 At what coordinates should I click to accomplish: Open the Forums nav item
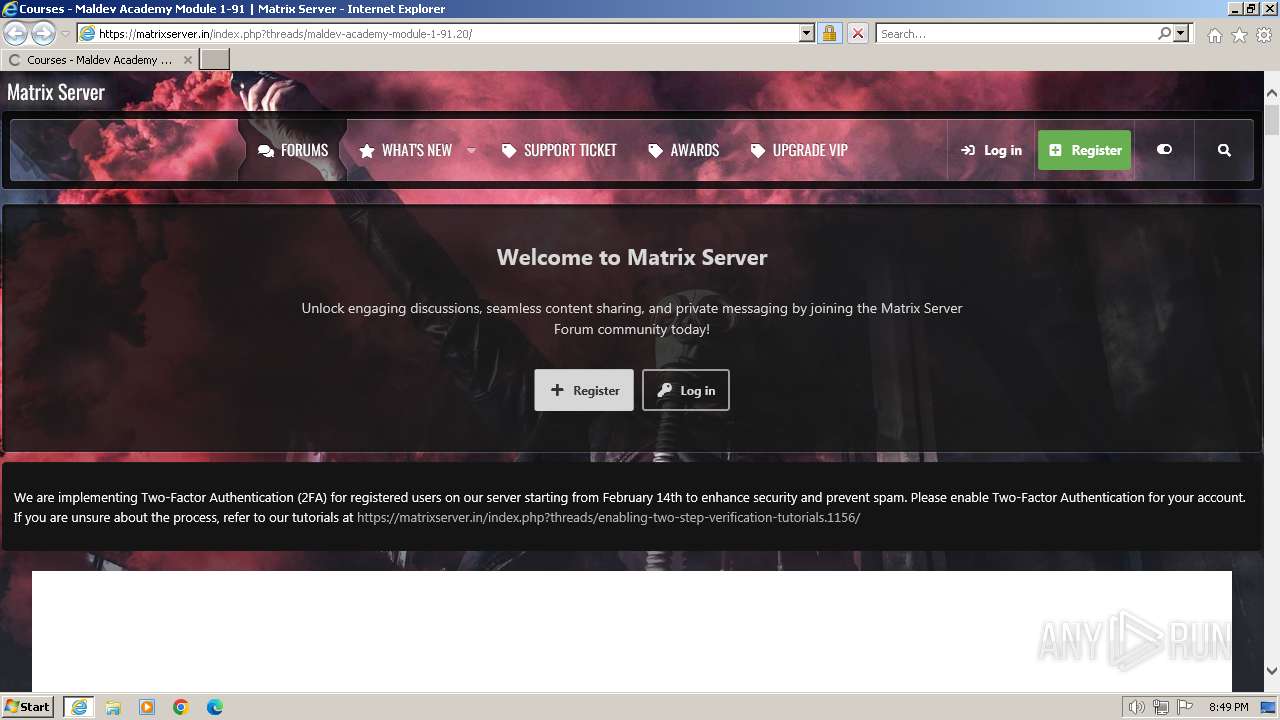pyautogui.click(x=293, y=150)
